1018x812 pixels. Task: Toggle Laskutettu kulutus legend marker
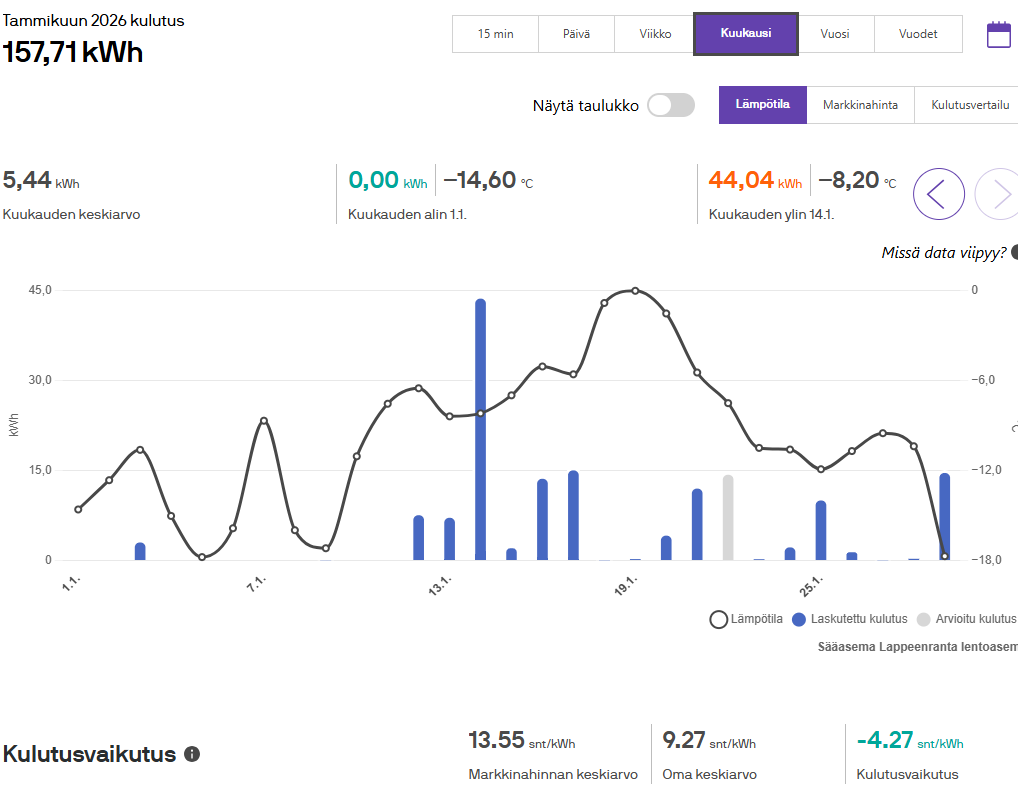(799, 619)
